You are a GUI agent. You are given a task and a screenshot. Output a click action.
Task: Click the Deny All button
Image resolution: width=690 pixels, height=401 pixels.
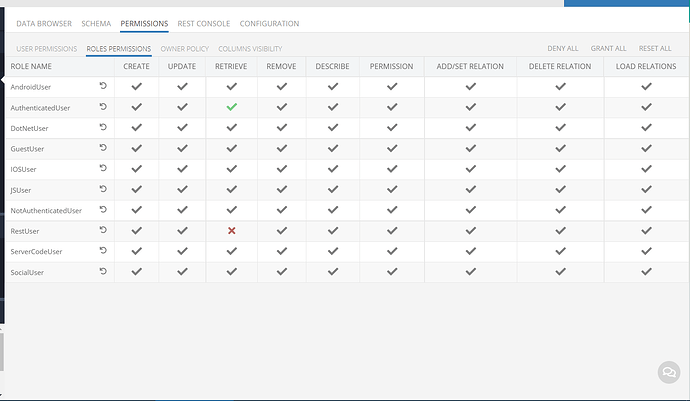click(x=563, y=48)
